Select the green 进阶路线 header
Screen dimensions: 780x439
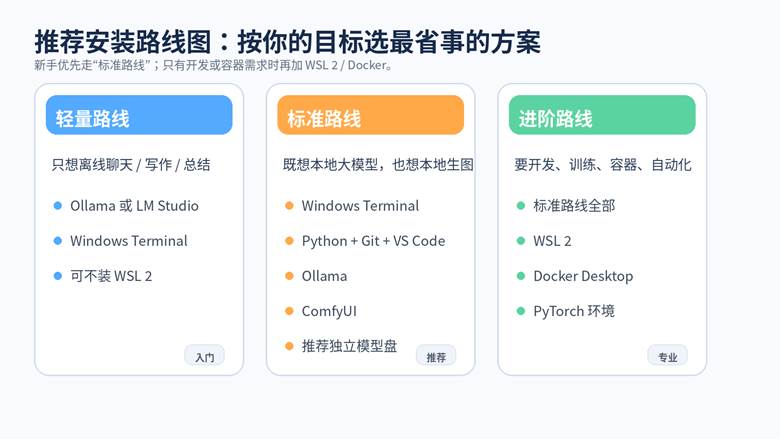602,115
